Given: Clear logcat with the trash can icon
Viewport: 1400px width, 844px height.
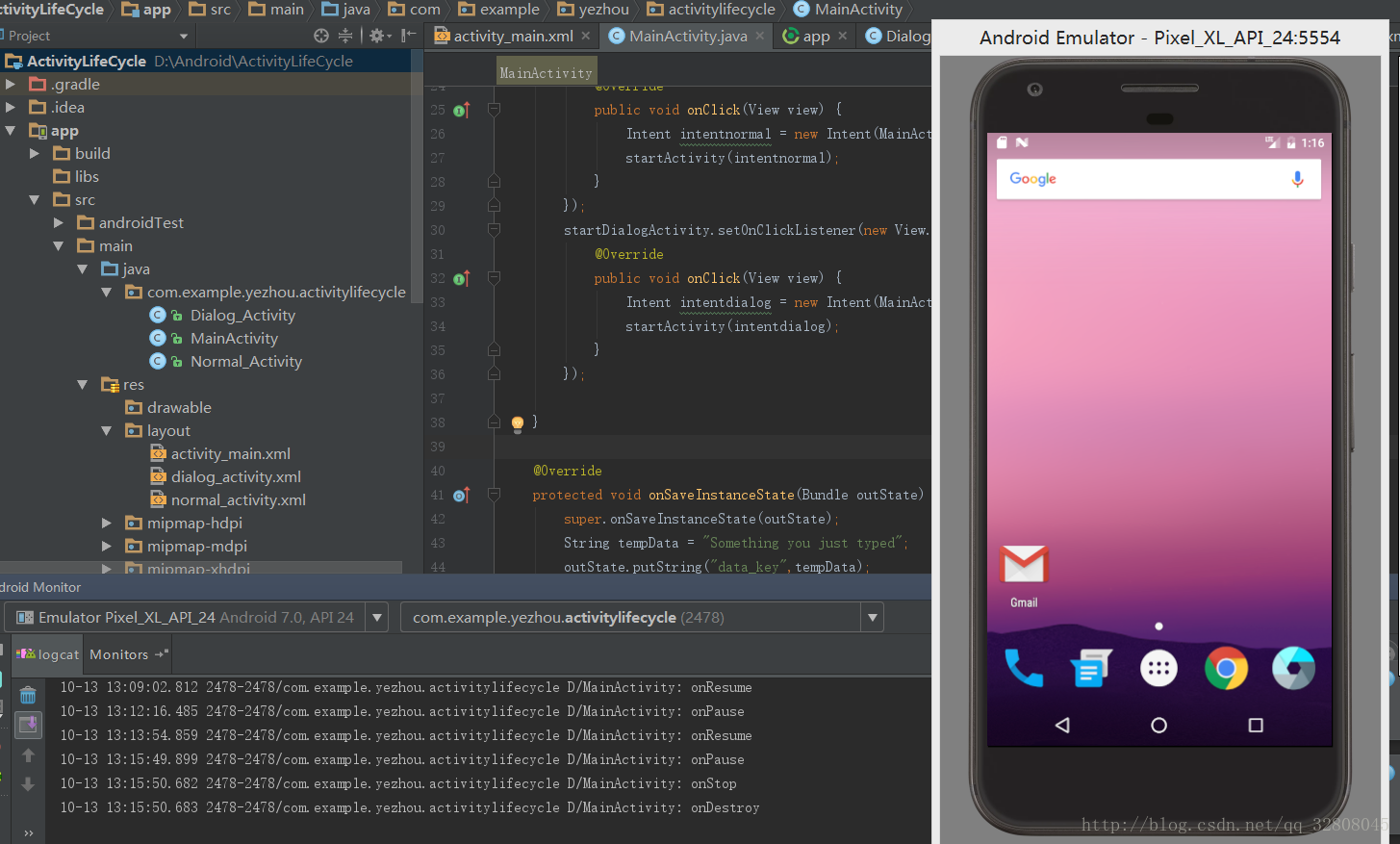Looking at the screenshot, I should pos(28,695).
